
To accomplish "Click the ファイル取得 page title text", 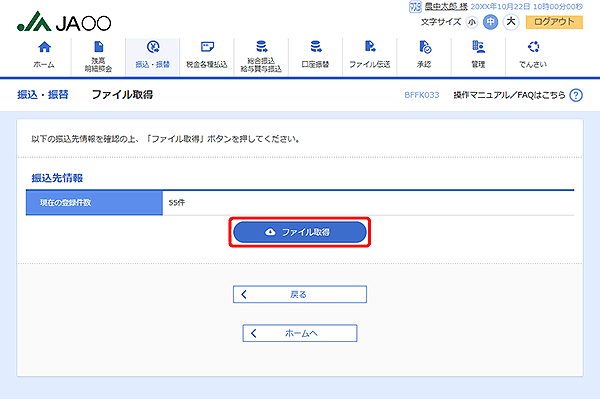I will pyautogui.click(x=122, y=94).
